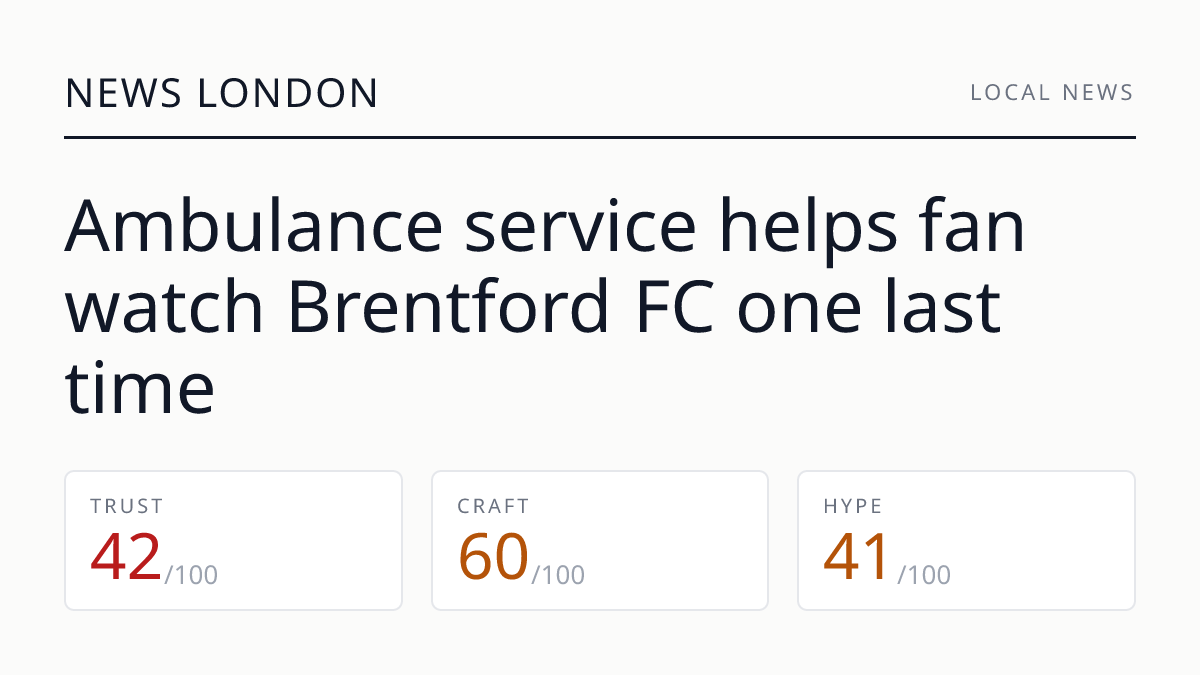Click the word Ambulance in headline
Viewport: 1200px width, 675px height.
coord(254,226)
